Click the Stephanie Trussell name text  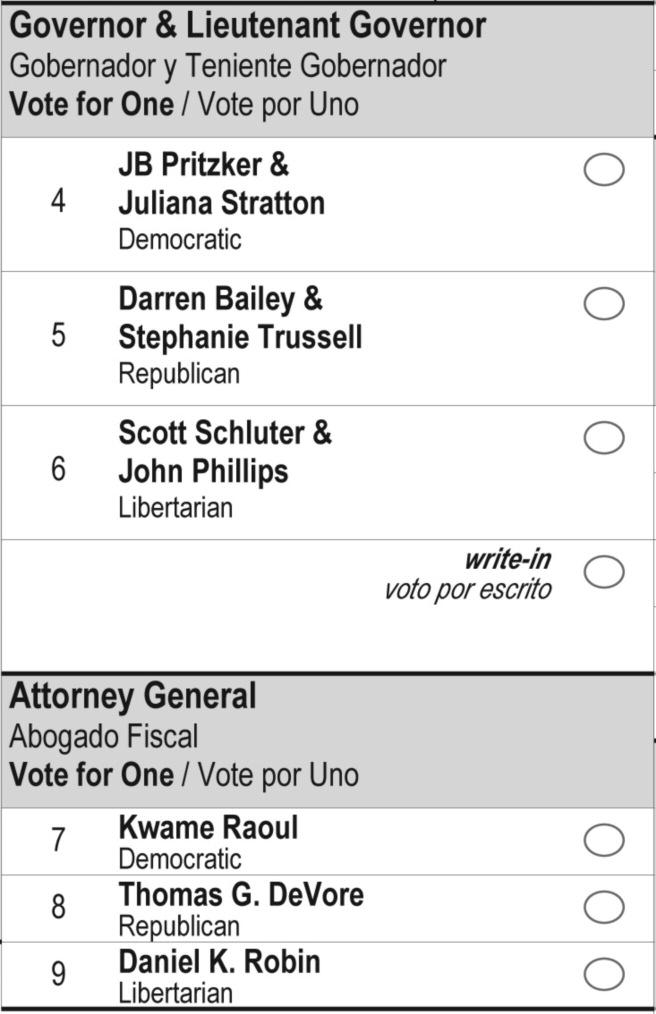pos(240,337)
